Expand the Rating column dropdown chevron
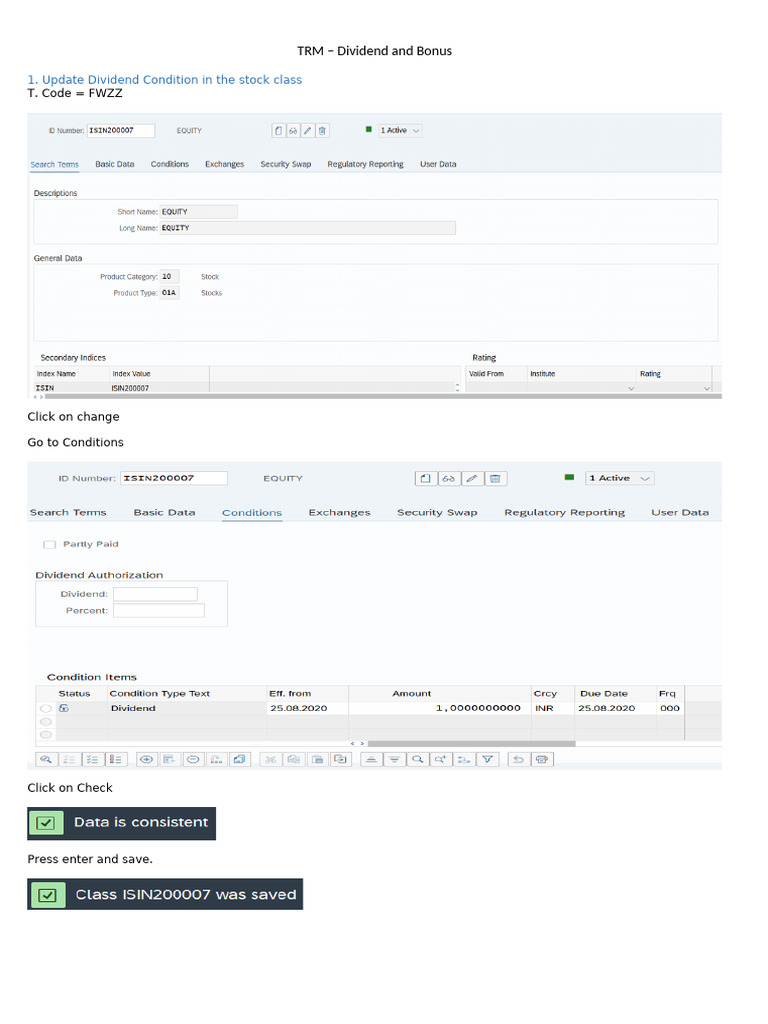 pos(707,389)
